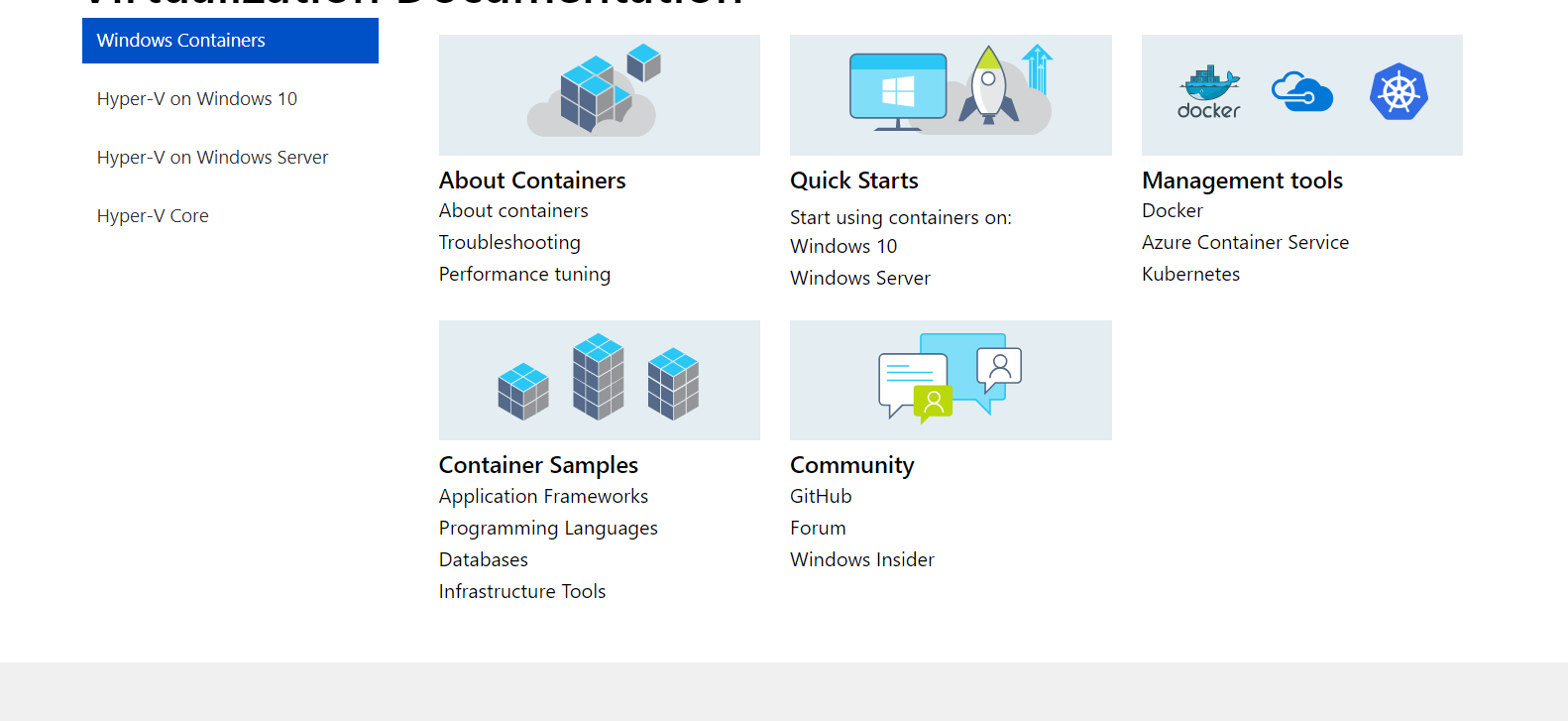Click the 'Start using containers on:' text
This screenshot has width=1568, height=721.
pyautogui.click(x=901, y=218)
